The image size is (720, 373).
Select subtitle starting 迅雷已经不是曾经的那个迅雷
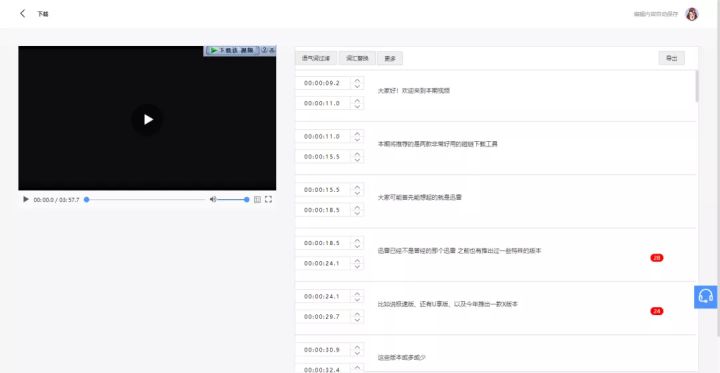(x=460, y=251)
